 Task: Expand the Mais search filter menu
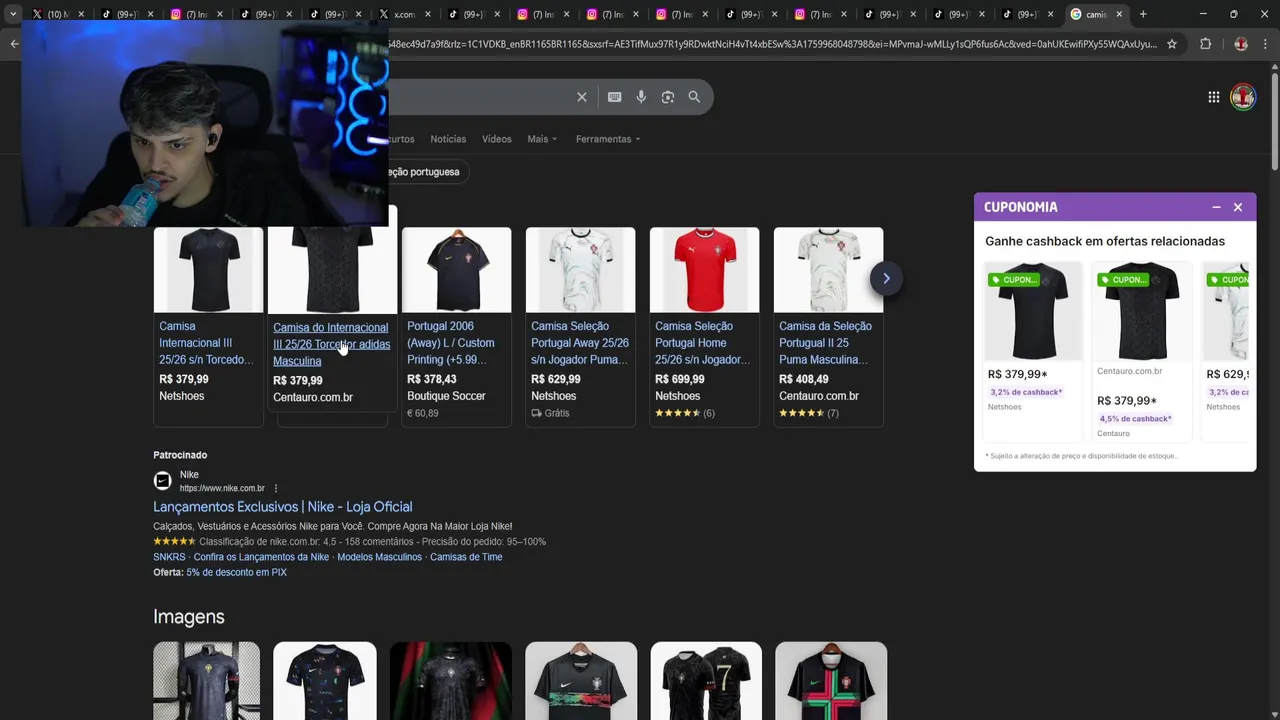click(542, 139)
